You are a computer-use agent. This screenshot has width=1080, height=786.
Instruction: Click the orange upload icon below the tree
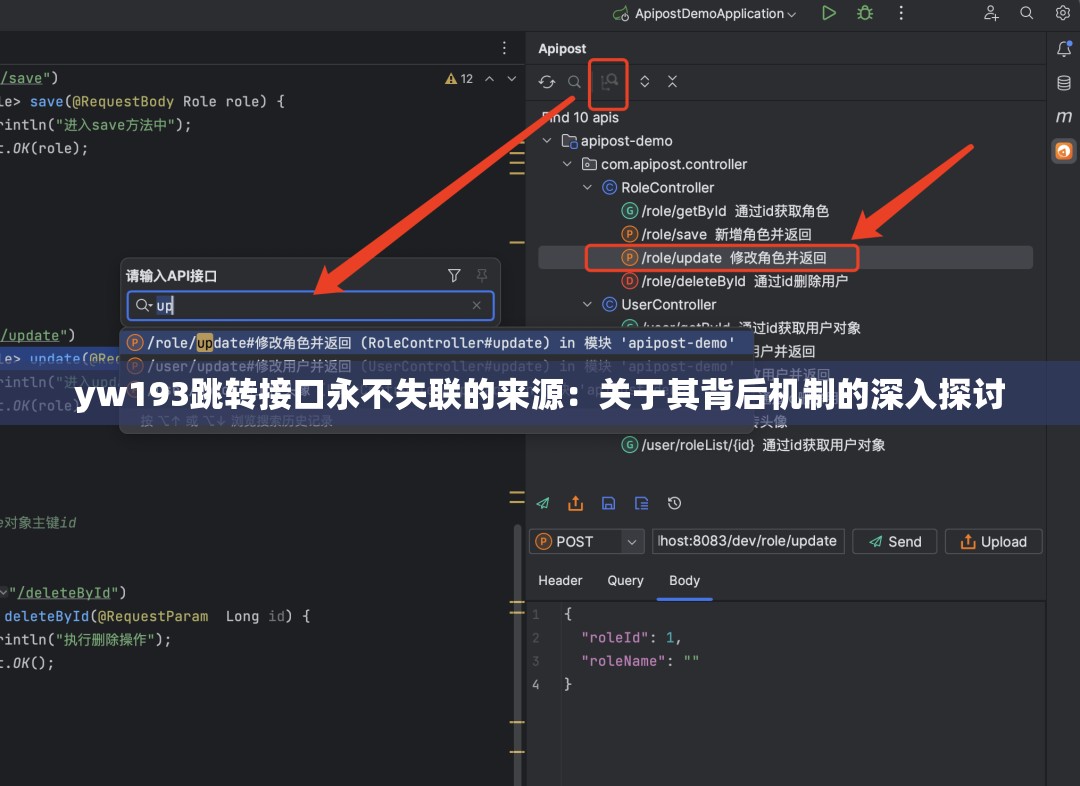[575, 503]
